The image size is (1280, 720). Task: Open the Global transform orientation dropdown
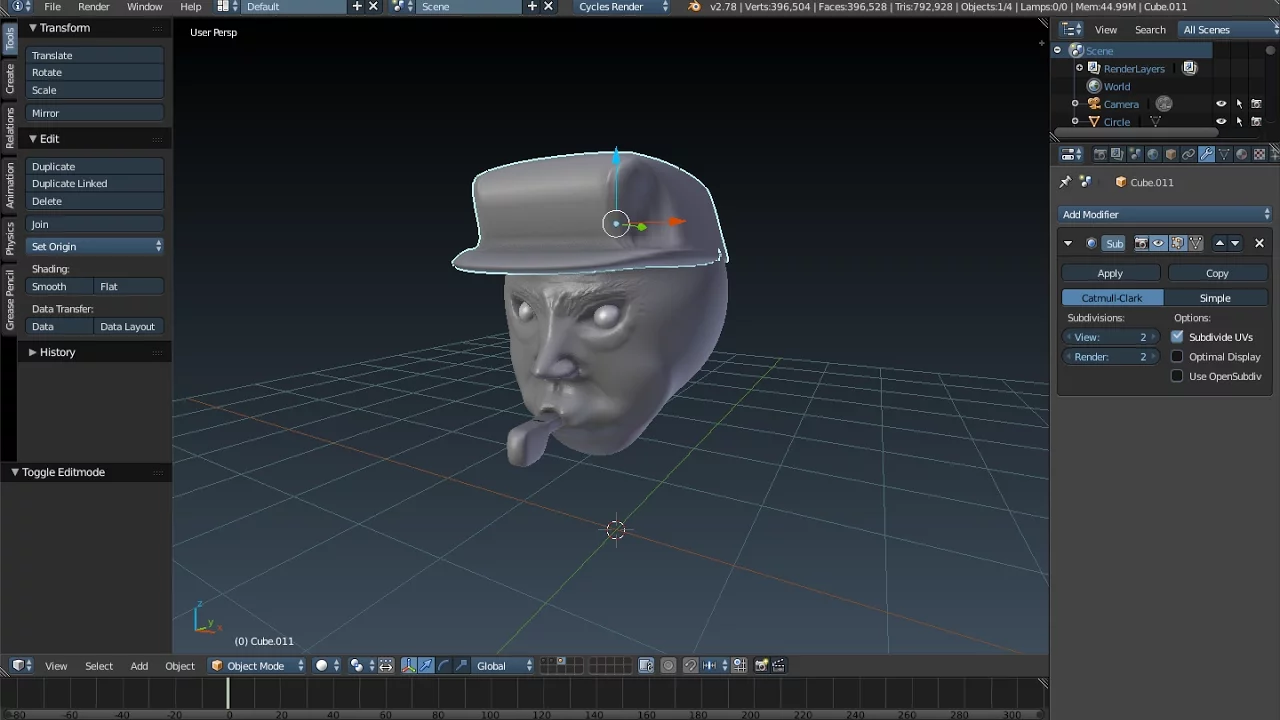[x=503, y=666]
